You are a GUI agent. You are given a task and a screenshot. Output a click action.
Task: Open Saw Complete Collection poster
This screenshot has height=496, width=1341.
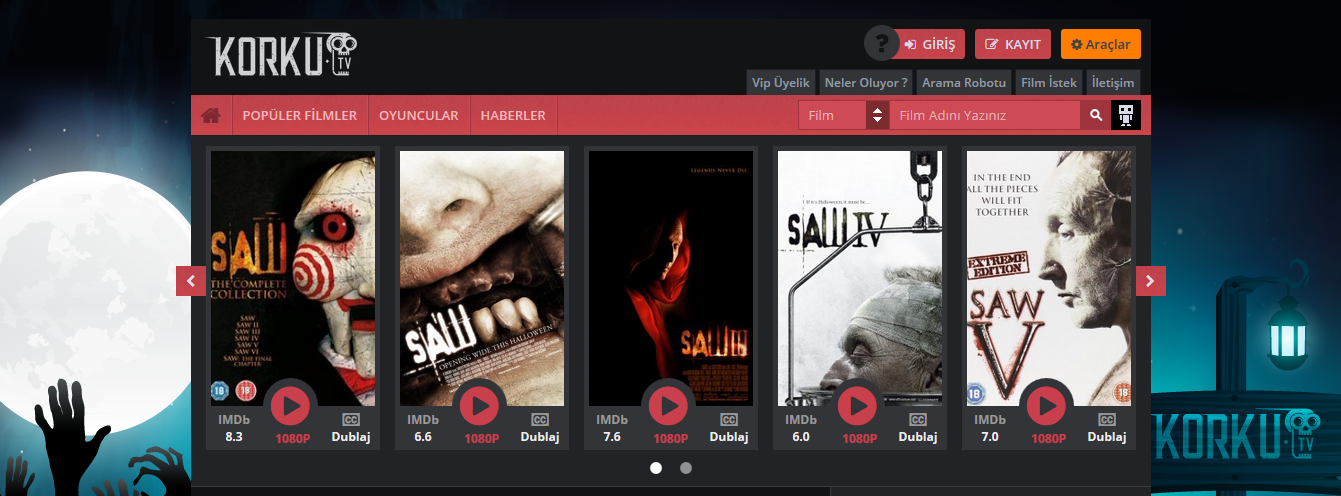click(x=293, y=278)
